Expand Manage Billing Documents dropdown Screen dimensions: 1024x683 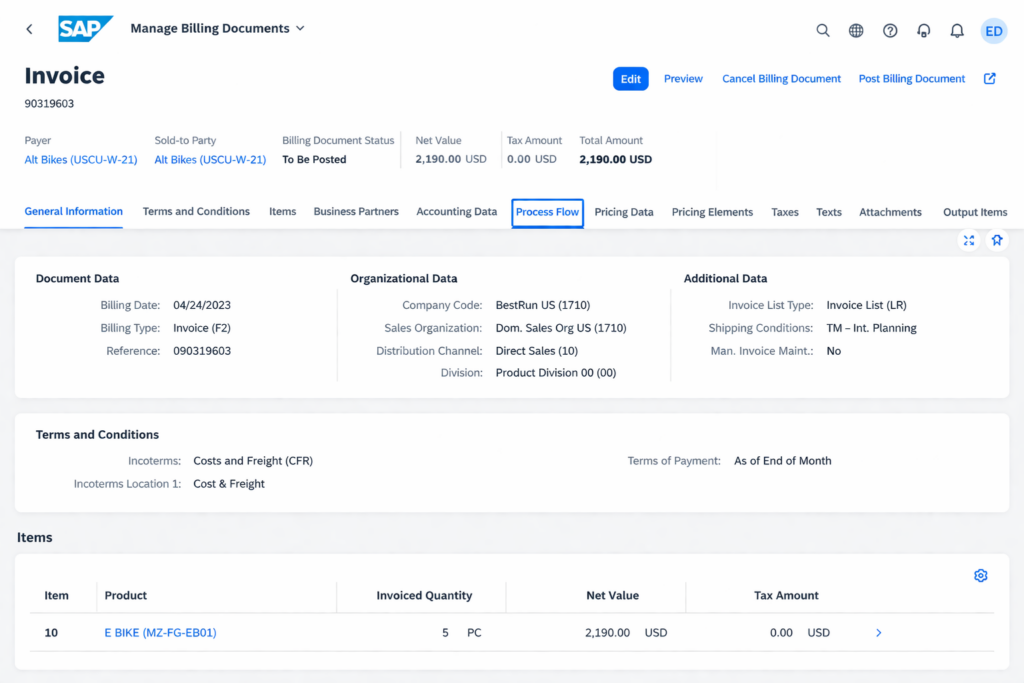[x=300, y=28]
